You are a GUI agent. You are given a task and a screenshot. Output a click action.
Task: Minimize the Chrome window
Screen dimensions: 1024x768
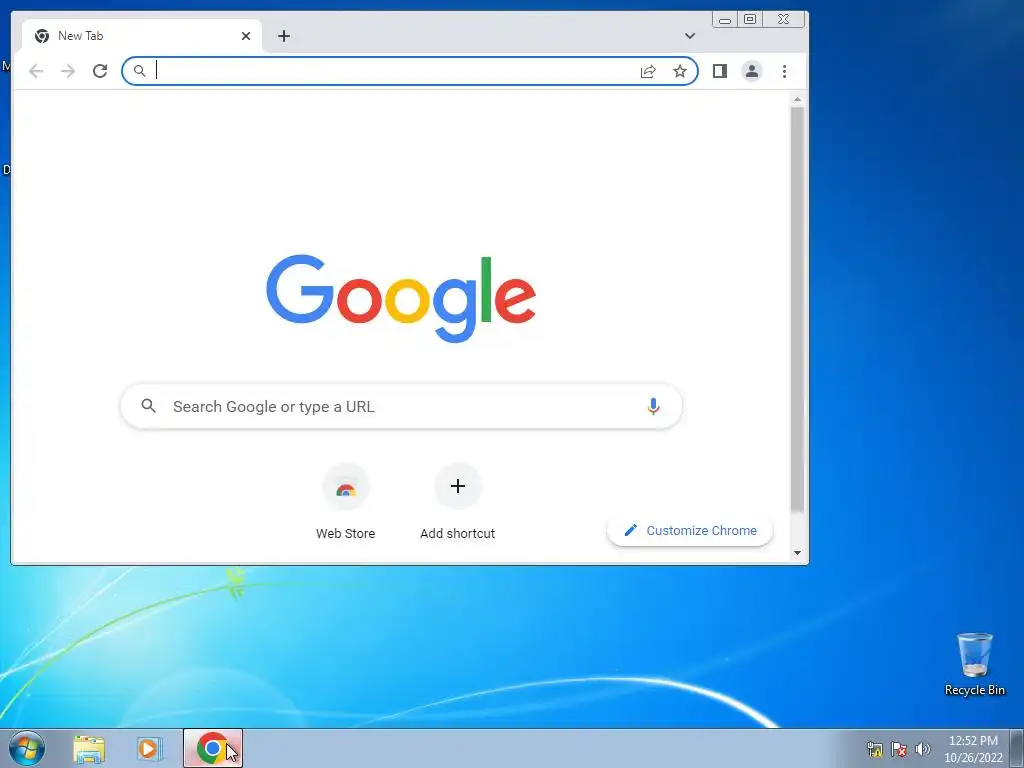pyautogui.click(x=725, y=20)
